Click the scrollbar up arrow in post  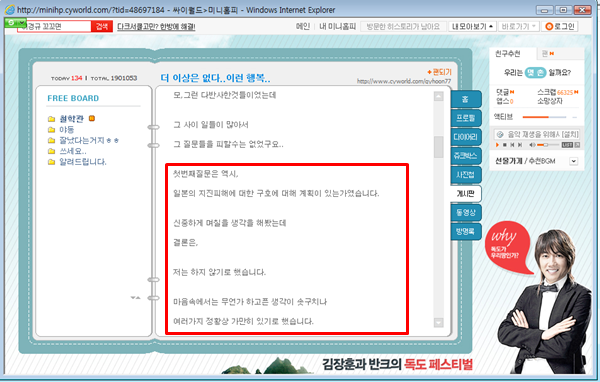coord(439,96)
